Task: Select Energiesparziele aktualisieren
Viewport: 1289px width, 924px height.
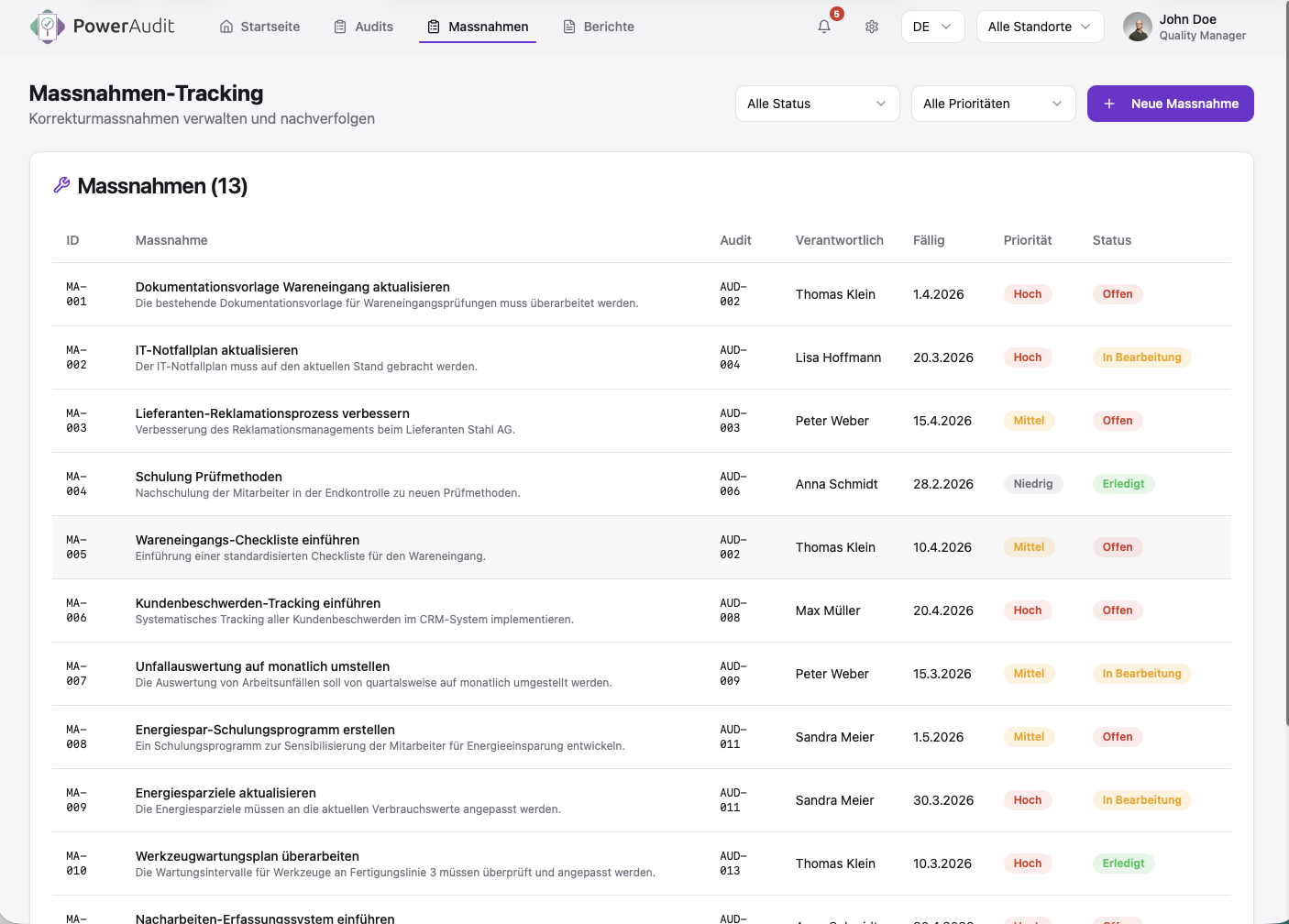Action: point(226,793)
